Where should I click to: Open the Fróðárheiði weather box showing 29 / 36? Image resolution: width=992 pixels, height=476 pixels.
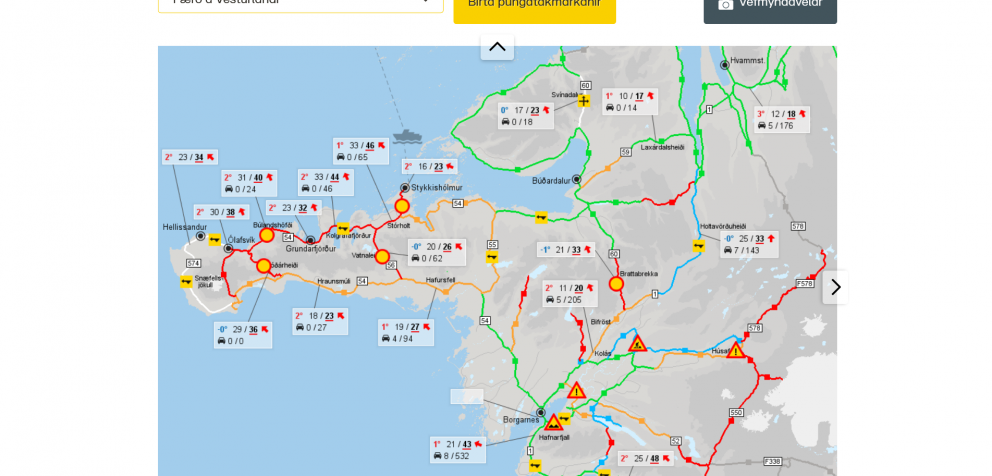(x=244, y=335)
